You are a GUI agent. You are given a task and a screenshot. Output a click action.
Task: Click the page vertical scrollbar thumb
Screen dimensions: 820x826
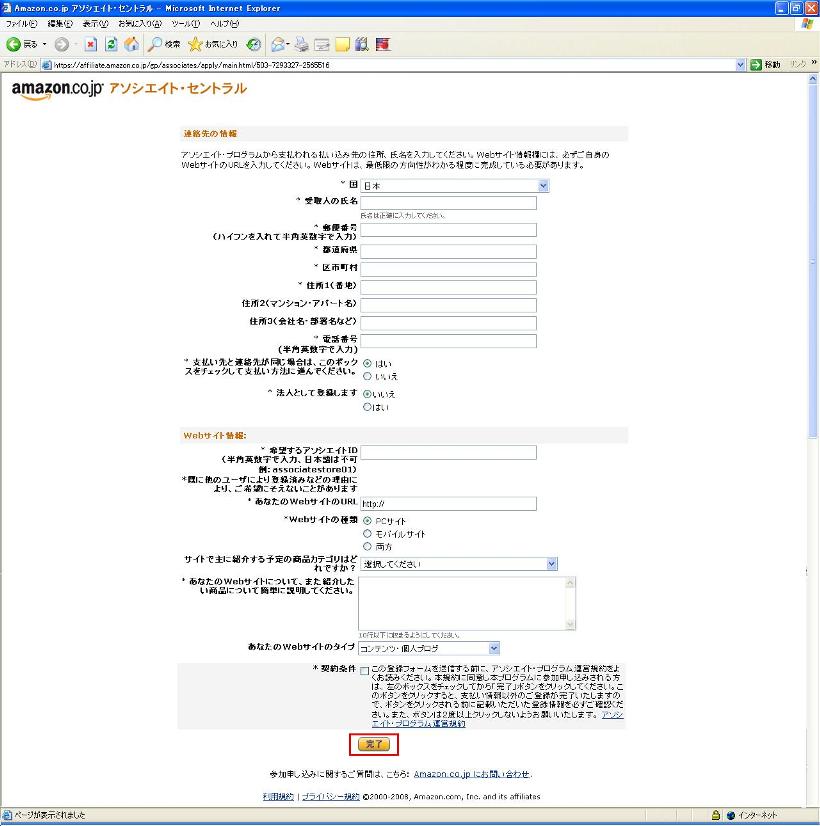[813, 261]
